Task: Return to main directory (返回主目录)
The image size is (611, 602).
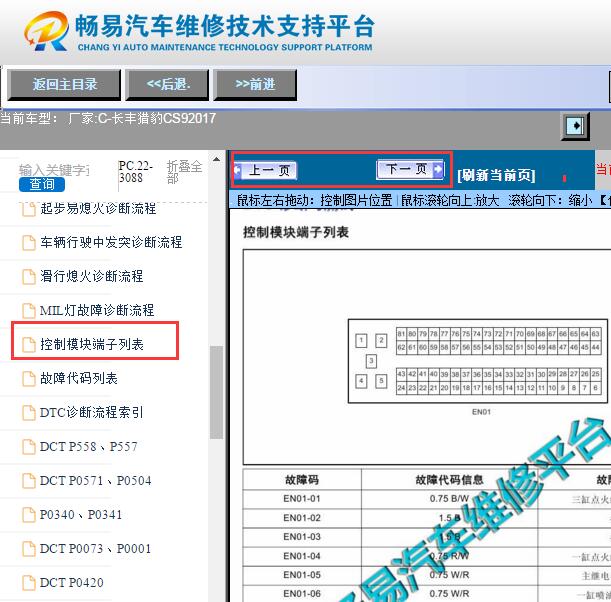Action: coord(64,85)
